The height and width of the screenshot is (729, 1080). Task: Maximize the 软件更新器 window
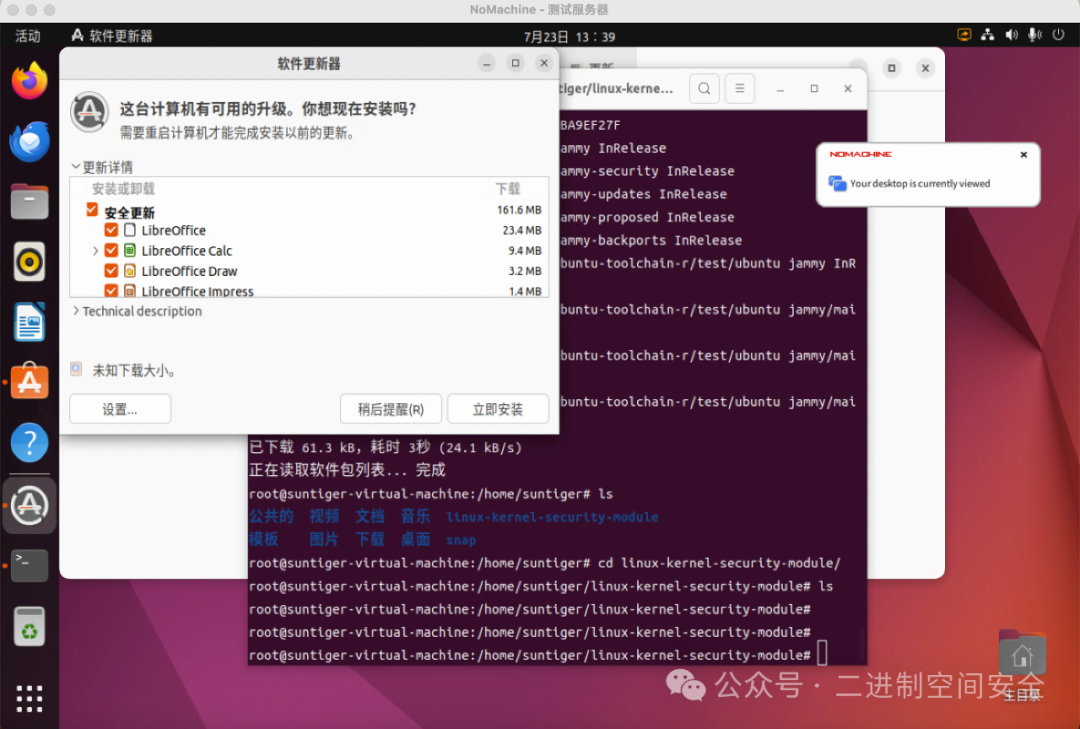[515, 63]
